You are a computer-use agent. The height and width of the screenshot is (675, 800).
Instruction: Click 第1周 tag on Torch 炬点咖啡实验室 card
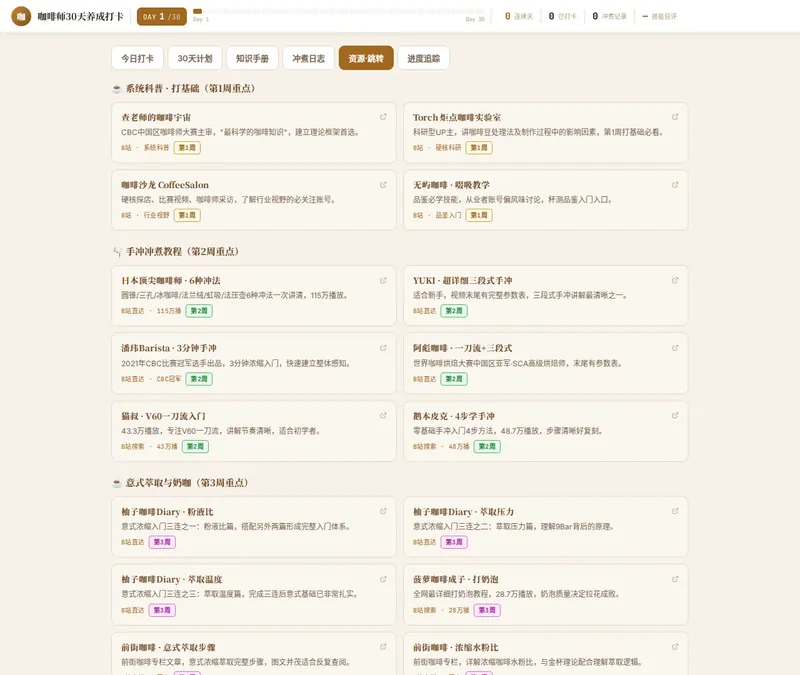click(479, 147)
